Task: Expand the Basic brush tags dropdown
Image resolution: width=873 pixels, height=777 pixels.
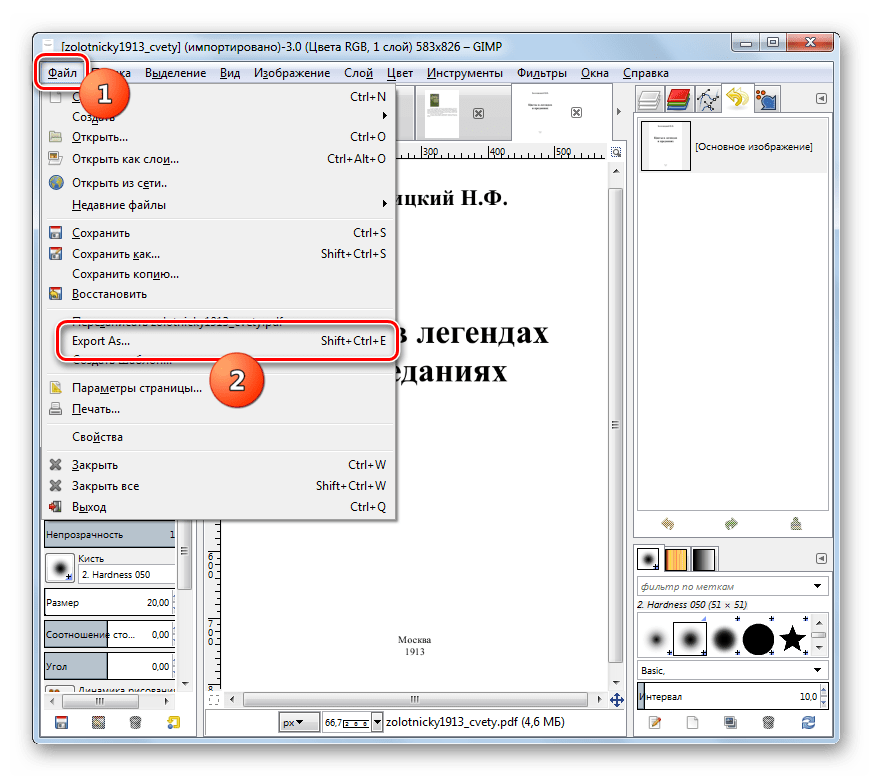Action: tap(817, 670)
